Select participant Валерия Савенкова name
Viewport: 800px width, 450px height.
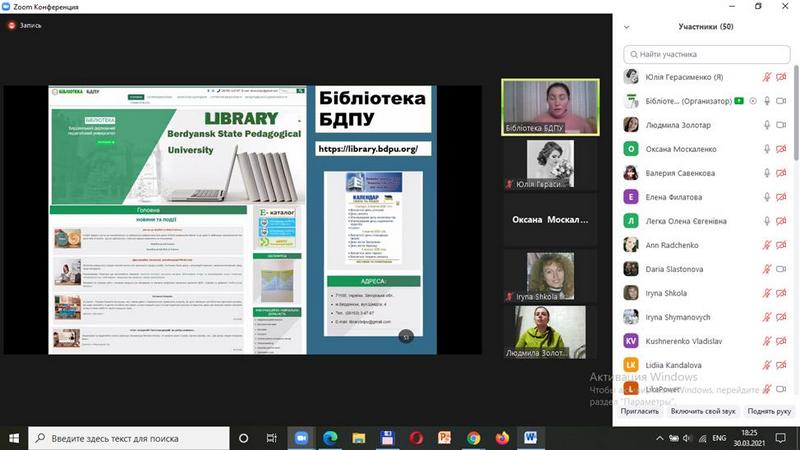tap(680, 173)
